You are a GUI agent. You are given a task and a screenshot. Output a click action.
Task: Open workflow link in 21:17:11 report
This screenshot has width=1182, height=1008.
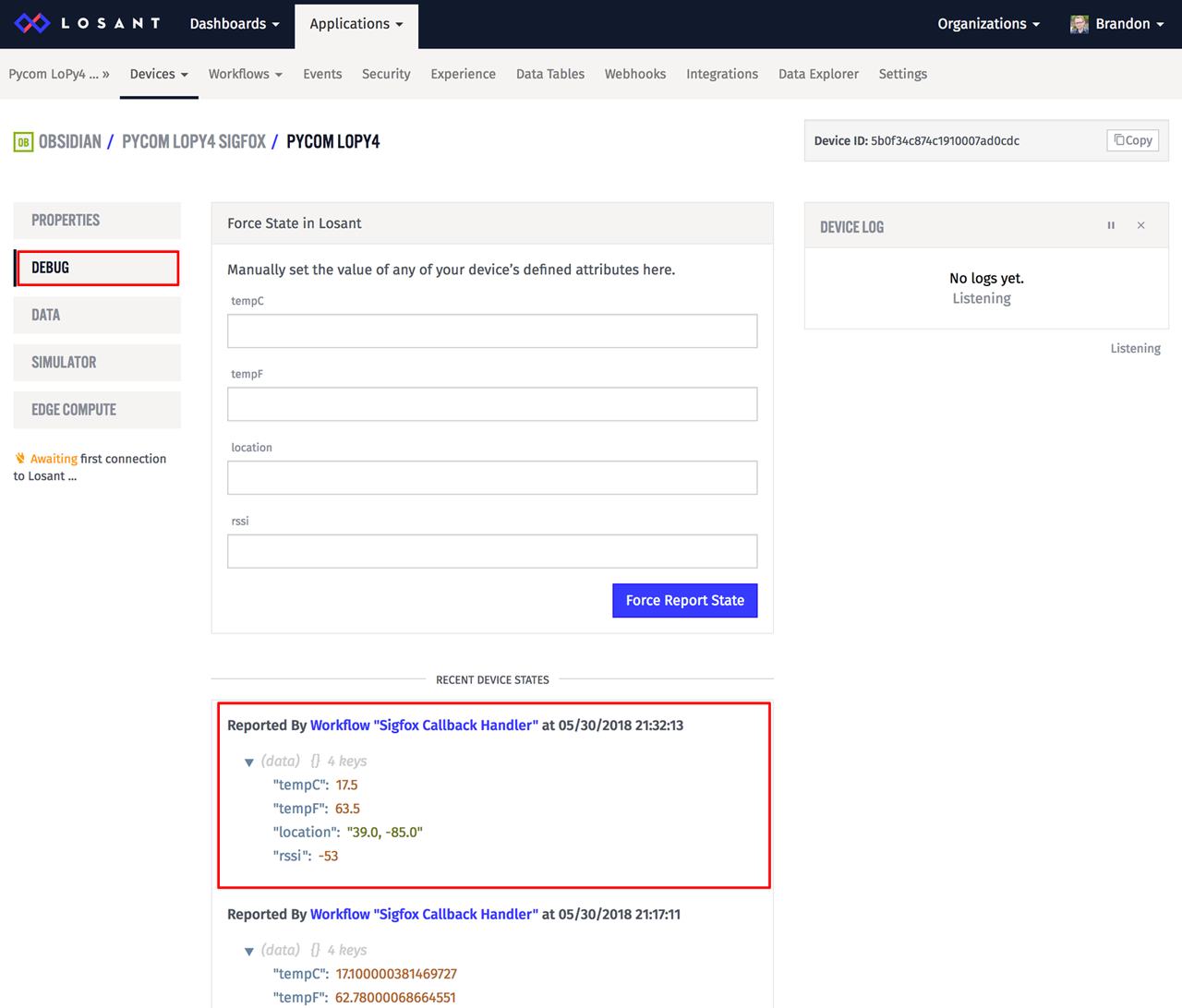tap(424, 915)
